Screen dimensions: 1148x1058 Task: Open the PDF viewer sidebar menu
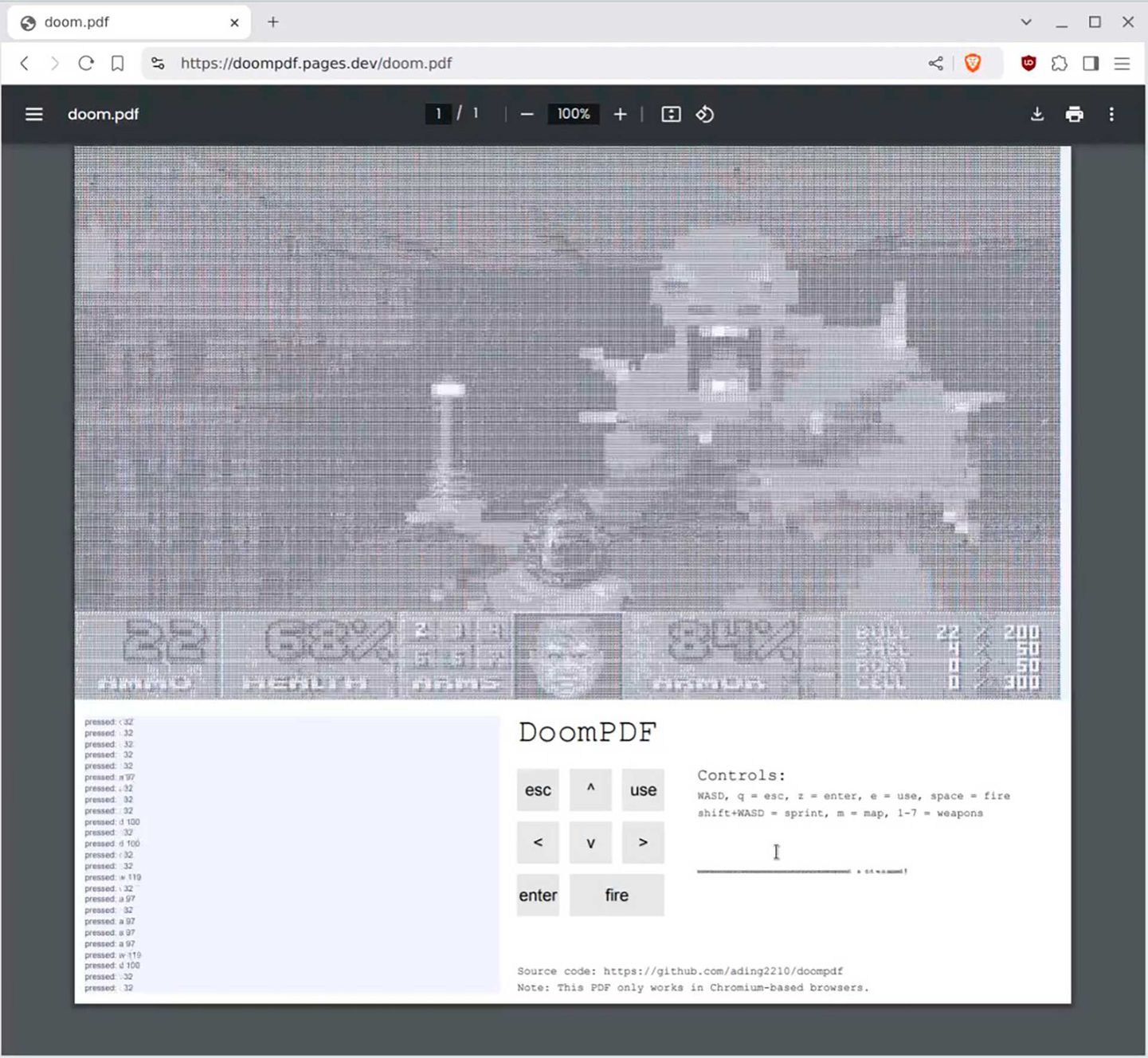33,114
